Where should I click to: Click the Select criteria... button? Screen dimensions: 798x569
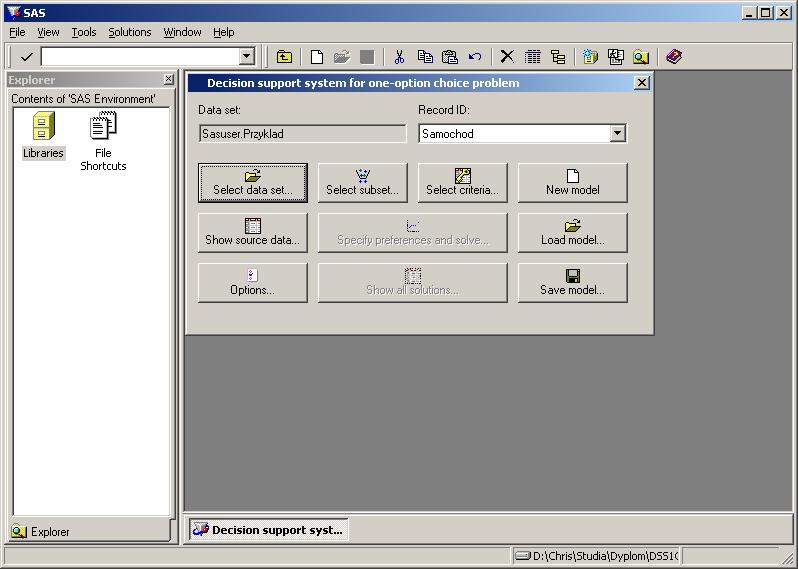coord(463,183)
